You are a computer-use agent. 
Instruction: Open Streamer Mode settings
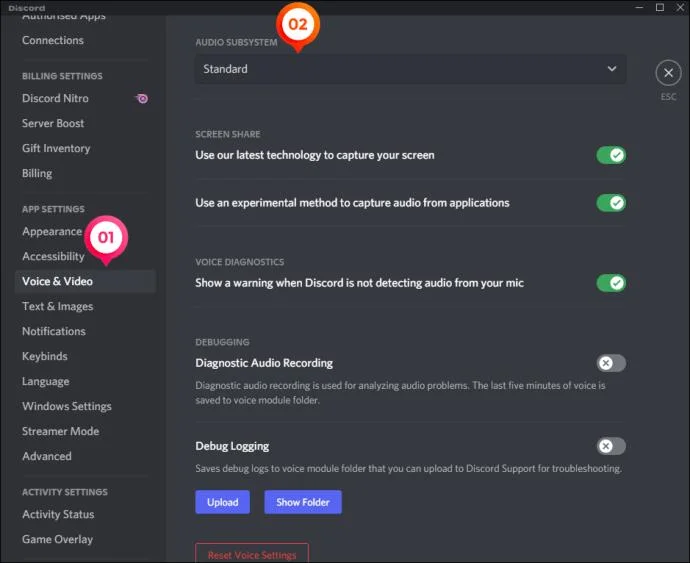[x=61, y=431]
